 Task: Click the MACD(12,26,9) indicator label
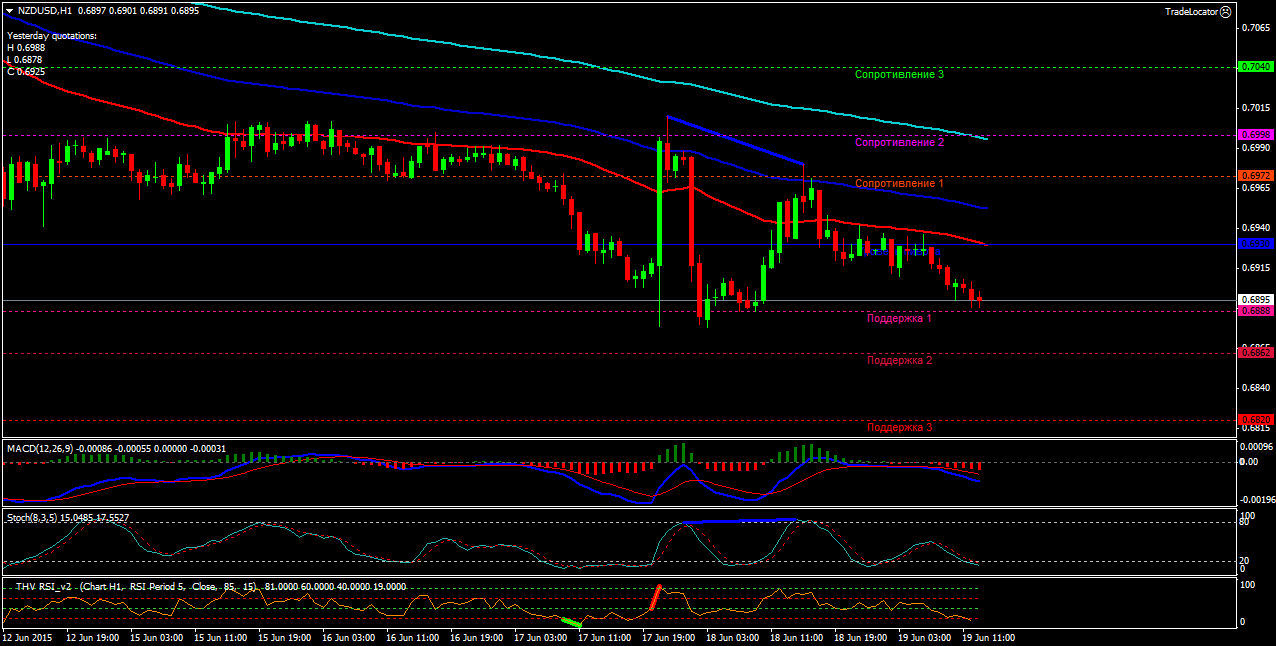coord(41,449)
